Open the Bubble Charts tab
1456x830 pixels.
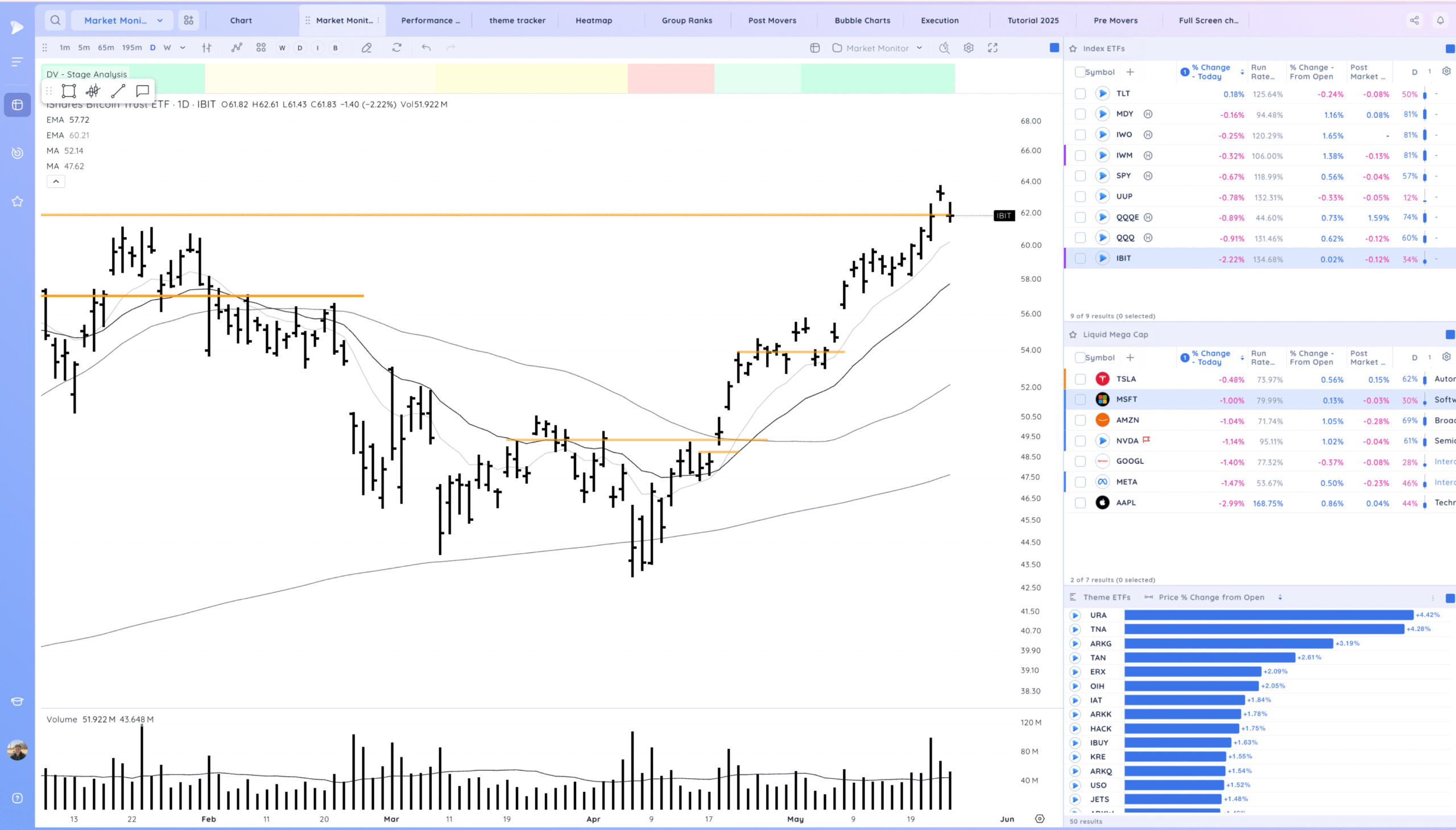861,20
